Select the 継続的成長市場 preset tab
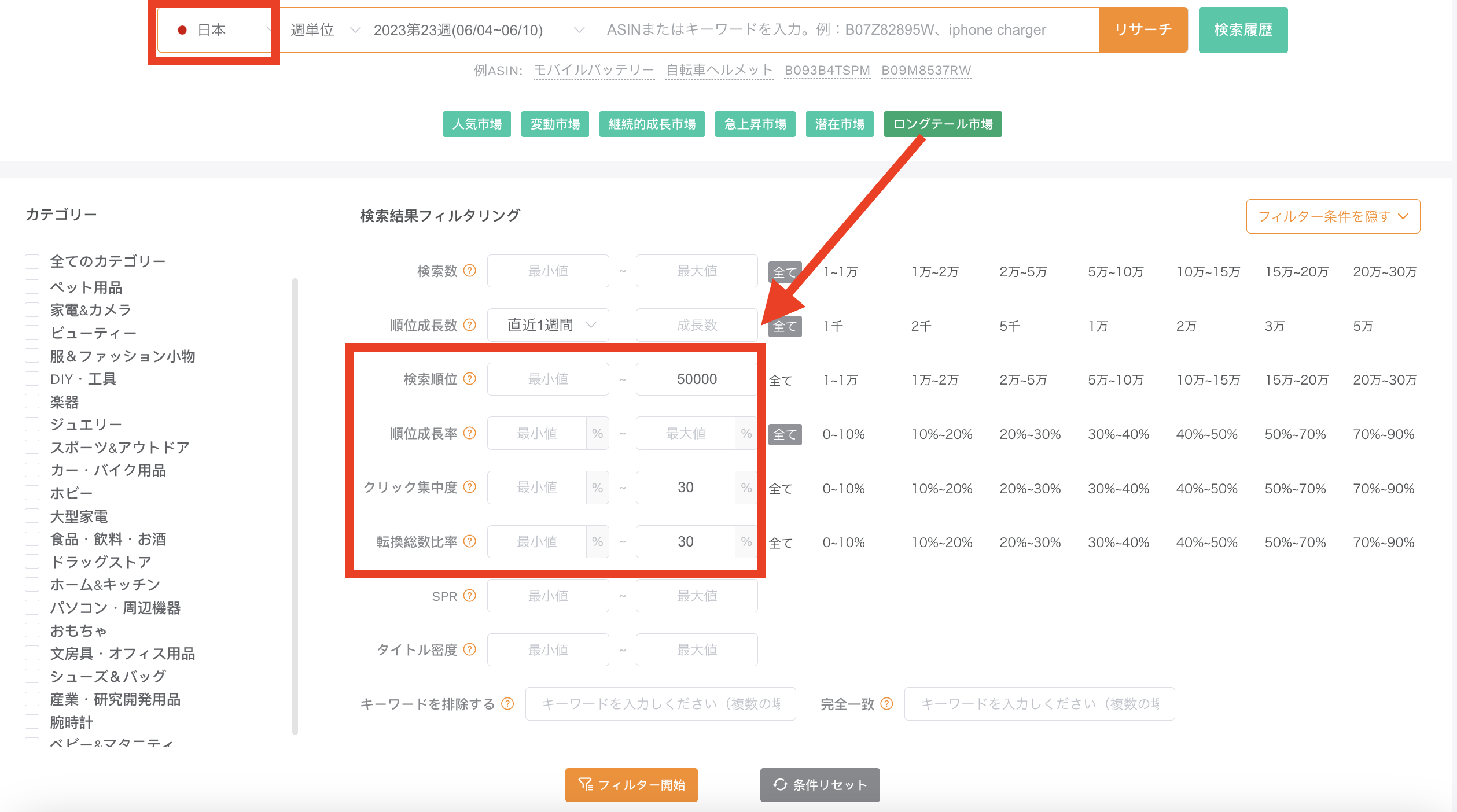The height and width of the screenshot is (812, 1457). 652,124
